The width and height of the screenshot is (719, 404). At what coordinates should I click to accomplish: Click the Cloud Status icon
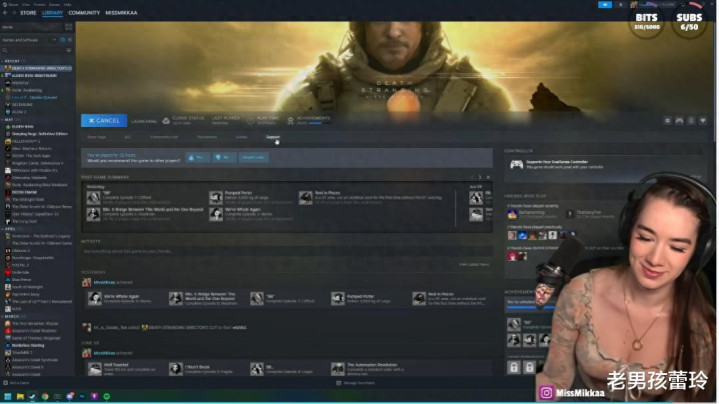tap(166, 121)
